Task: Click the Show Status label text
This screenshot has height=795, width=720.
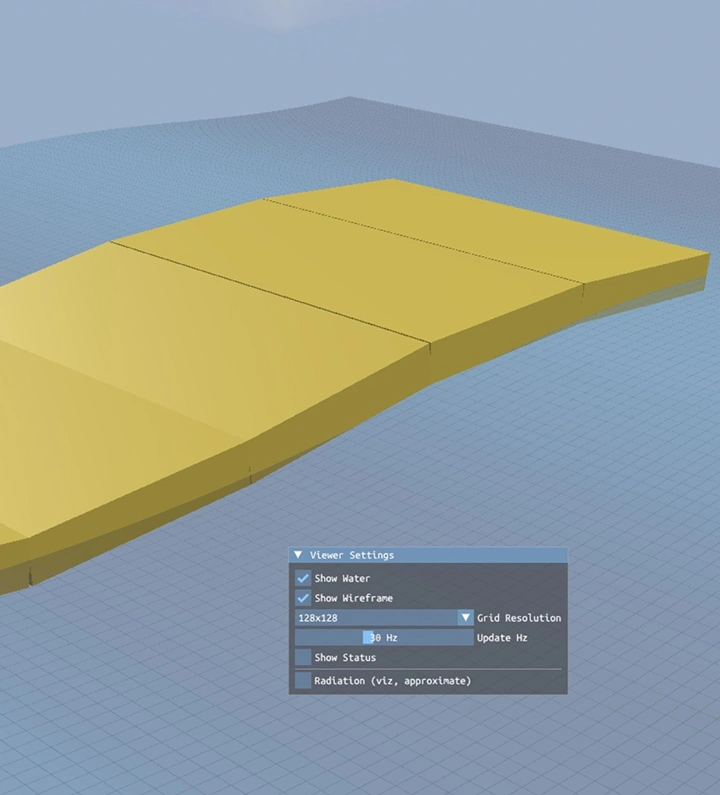Action: (x=345, y=657)
